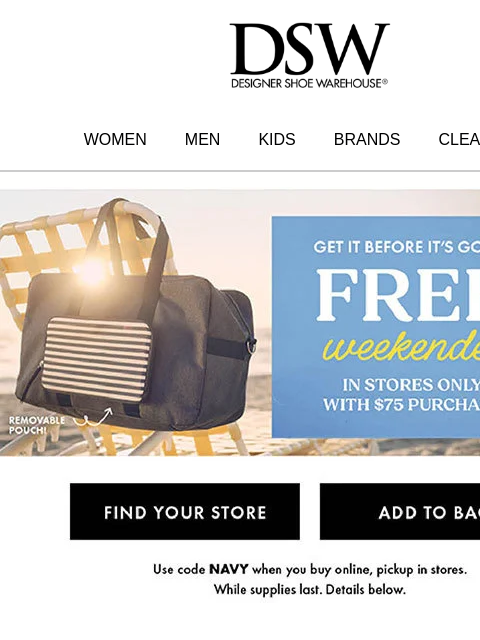The width and height of the screenshot is (480, 640).
Task: Browse the BRANDS menu item
Action: (367, 139)
